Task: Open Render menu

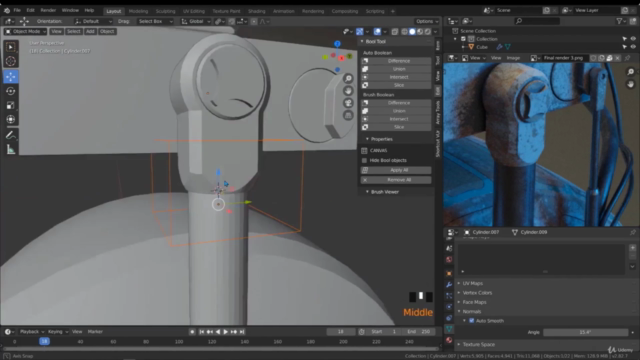Action: tap(48, 10)
